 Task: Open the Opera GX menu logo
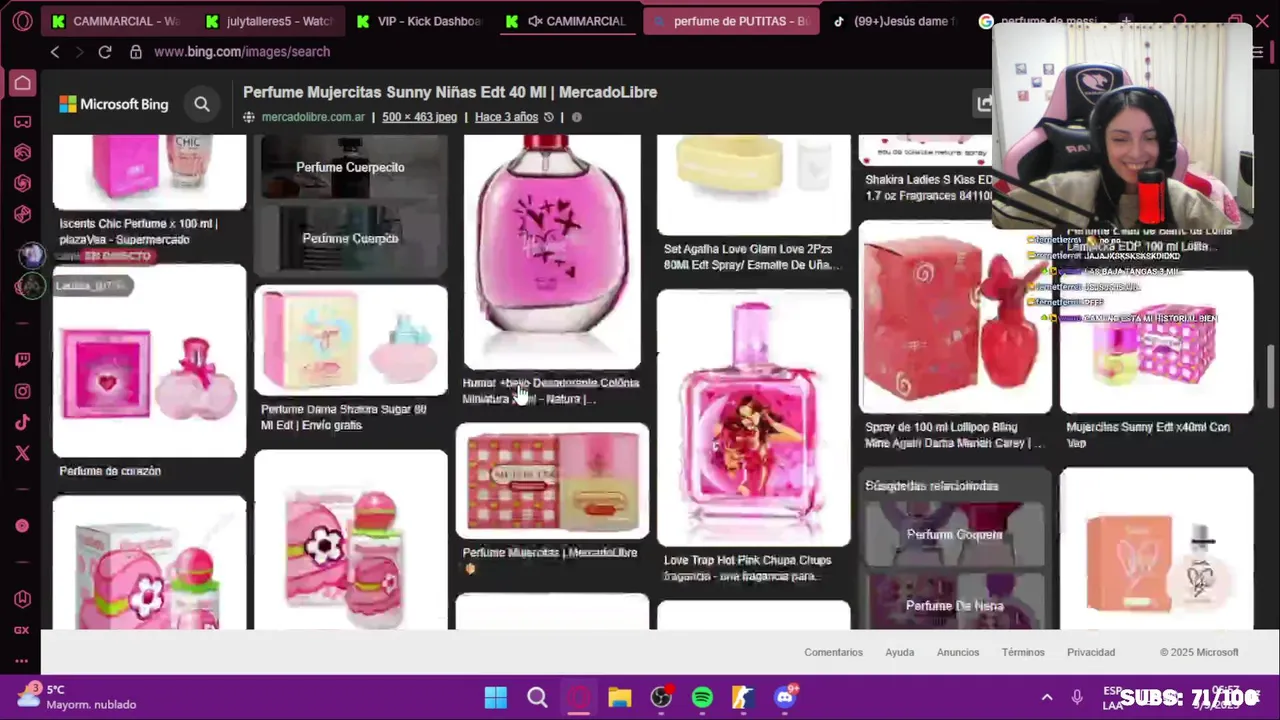tap(22, 21)
